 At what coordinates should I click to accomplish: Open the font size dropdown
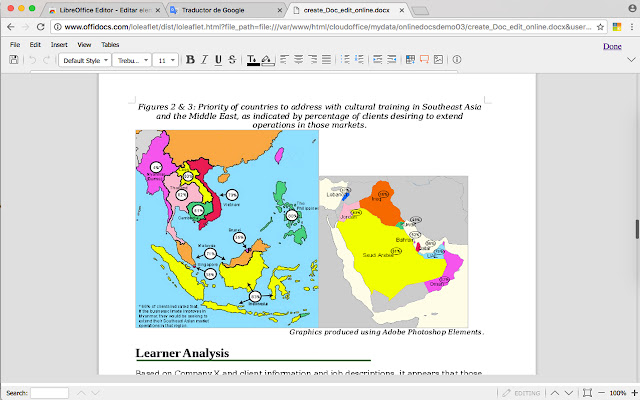coord(165,61)
